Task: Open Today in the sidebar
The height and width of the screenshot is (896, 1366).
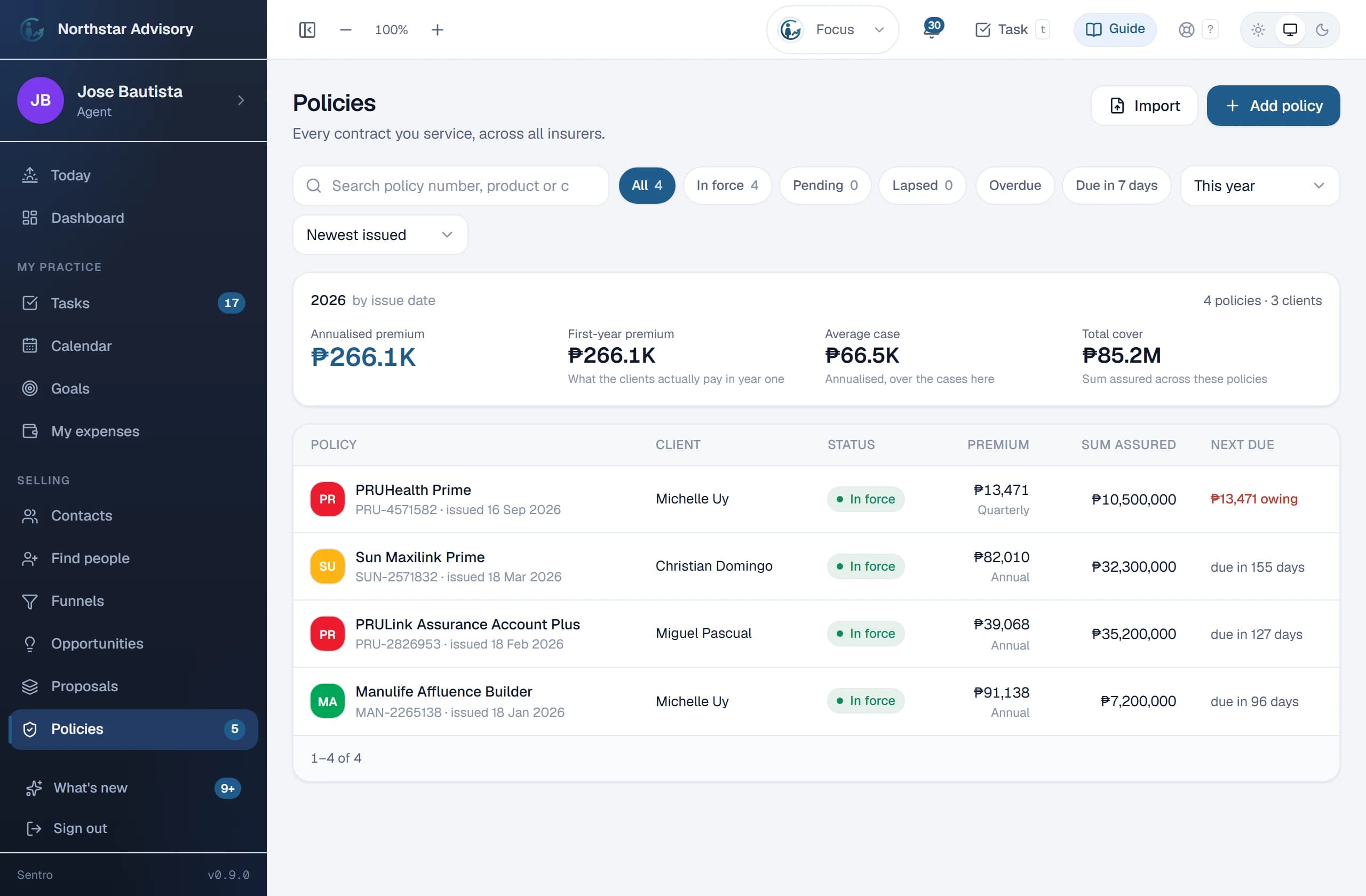Action: (133, 175)
